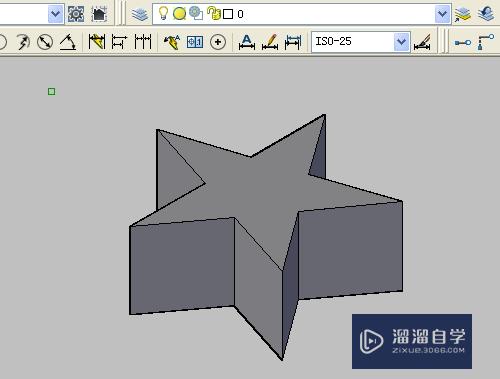Click the Dimension Edit icon
Viewport: 500px width, 379px height.
(x=247, y=42)
